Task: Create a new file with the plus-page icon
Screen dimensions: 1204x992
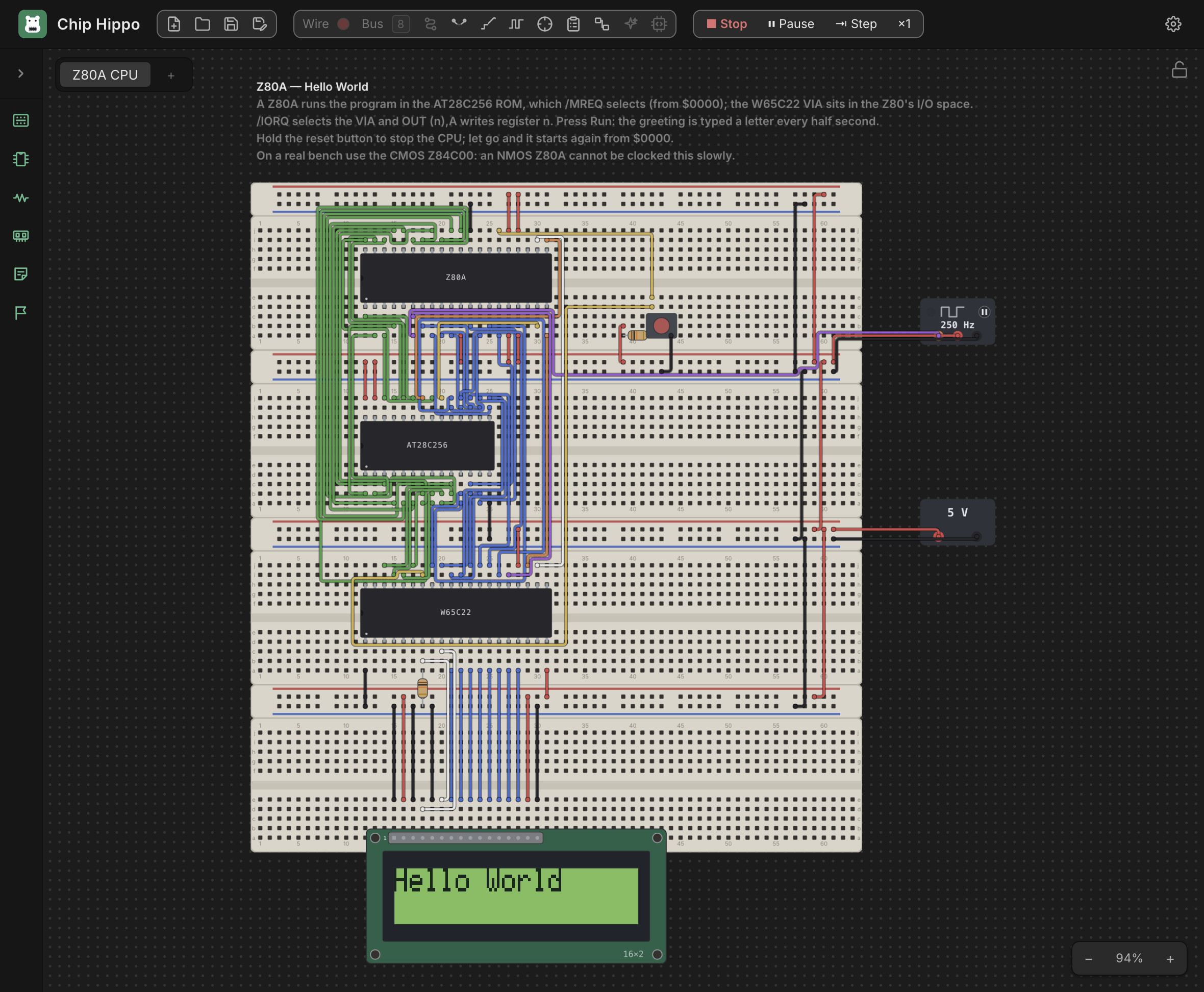Action: pyautogui.click(x=173, y=24)
